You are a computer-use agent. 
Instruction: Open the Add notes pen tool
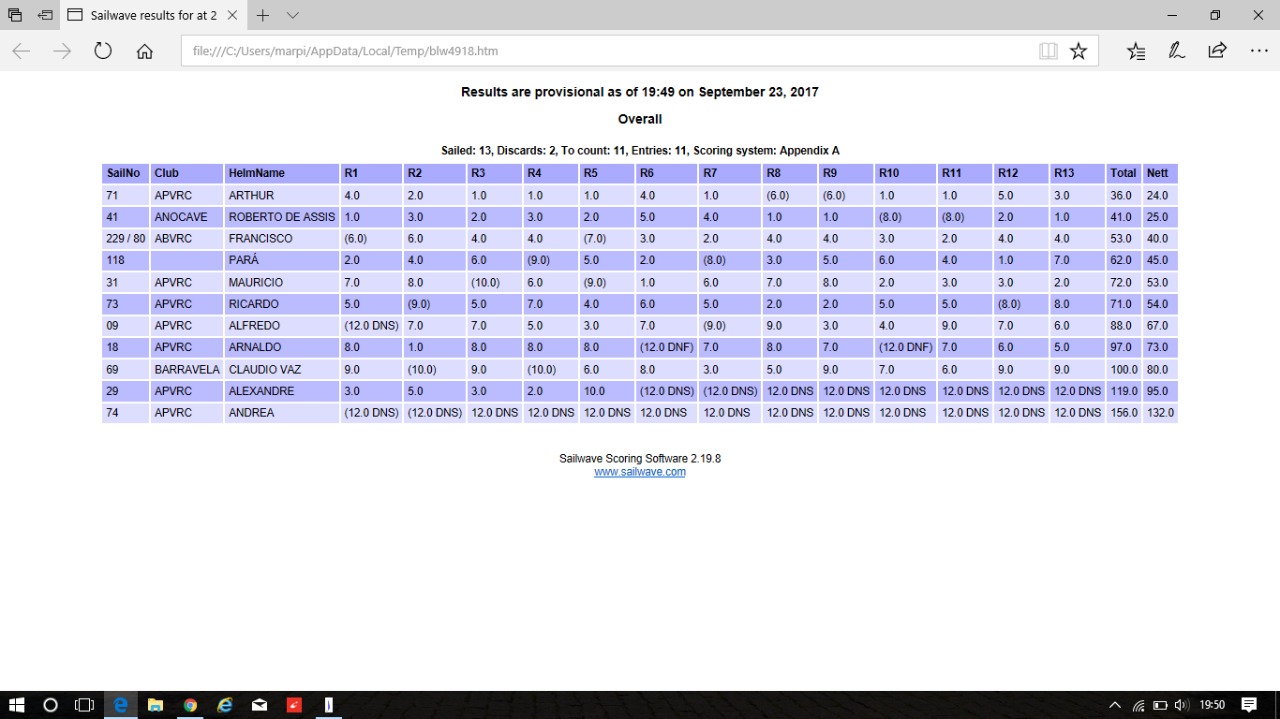pos(1177,51)
